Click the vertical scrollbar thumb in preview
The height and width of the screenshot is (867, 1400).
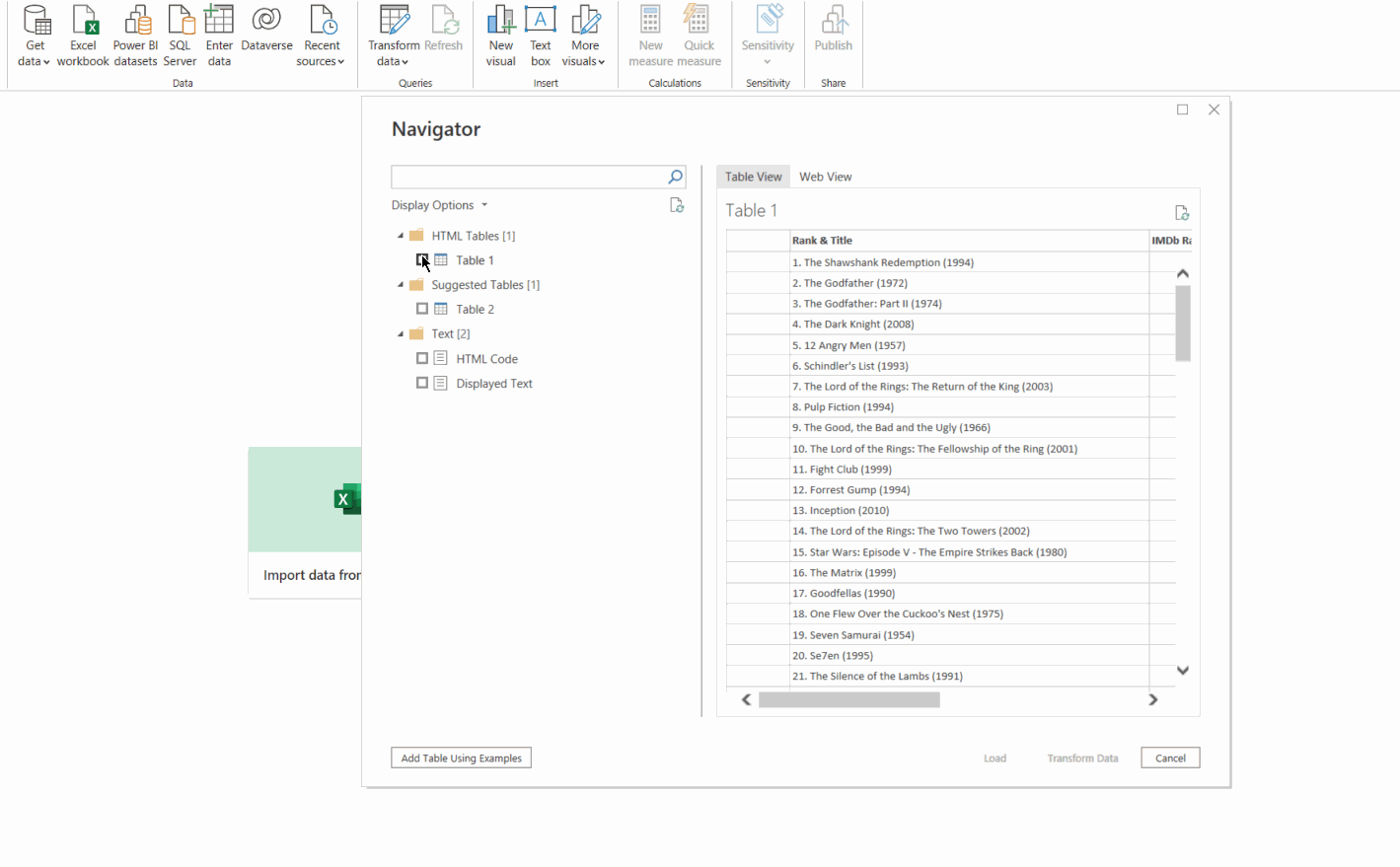coord(1183,324)
